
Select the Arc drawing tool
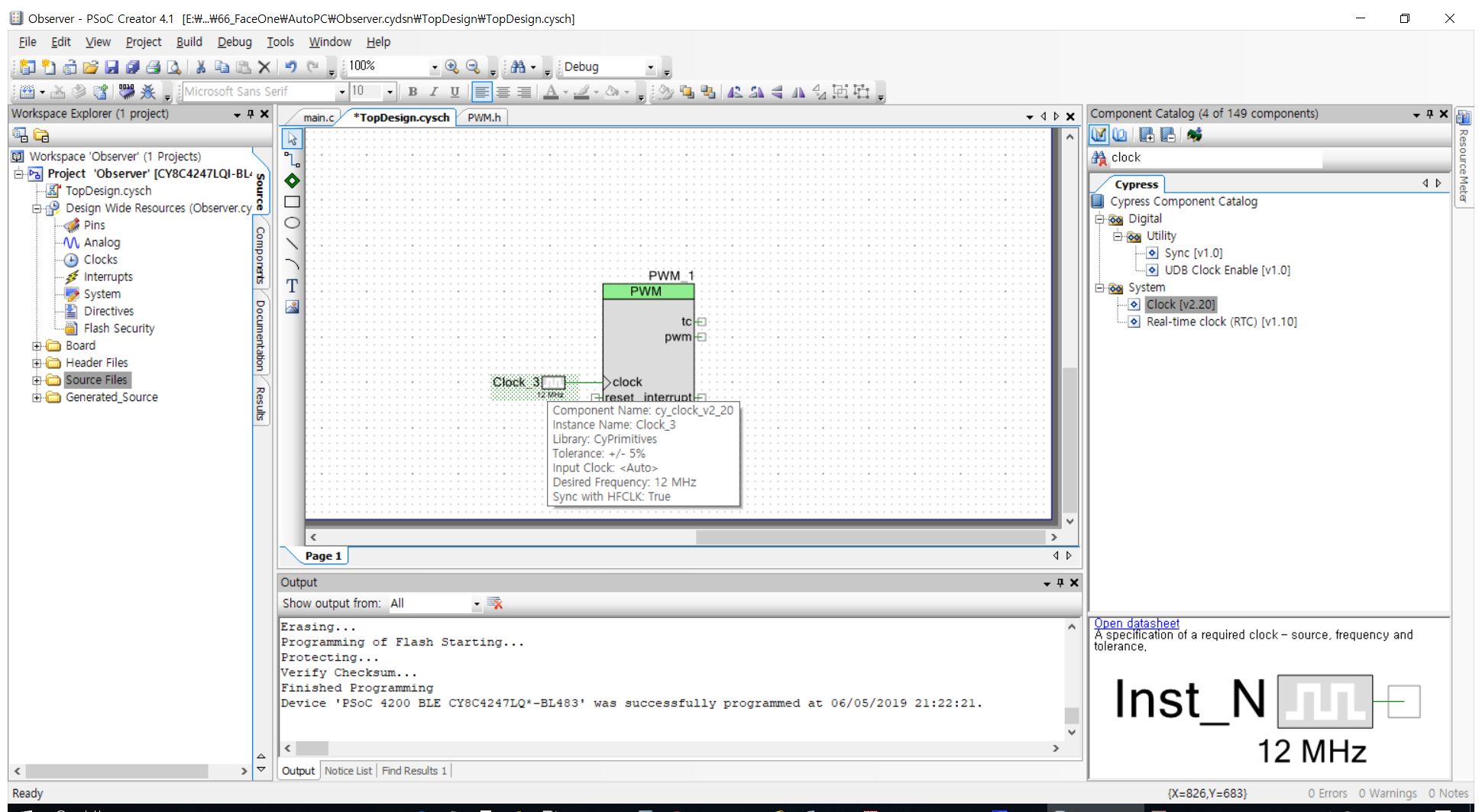[292, 264]
